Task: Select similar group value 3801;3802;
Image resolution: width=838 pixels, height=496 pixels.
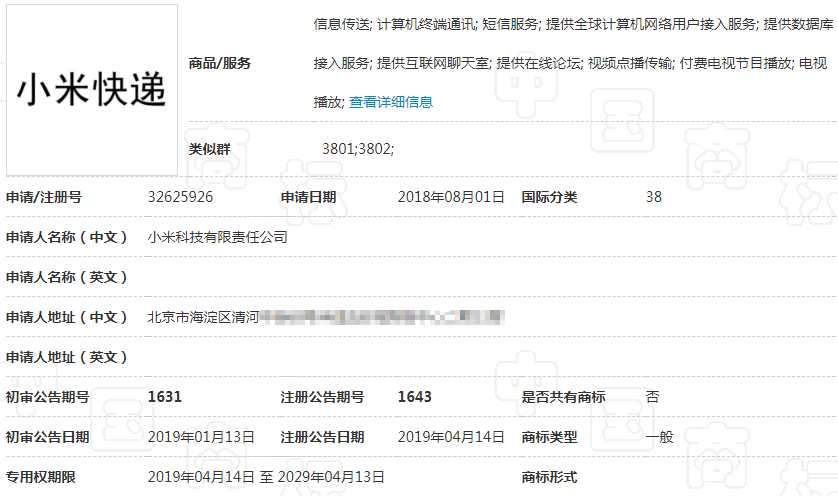Action: point(358,149)
